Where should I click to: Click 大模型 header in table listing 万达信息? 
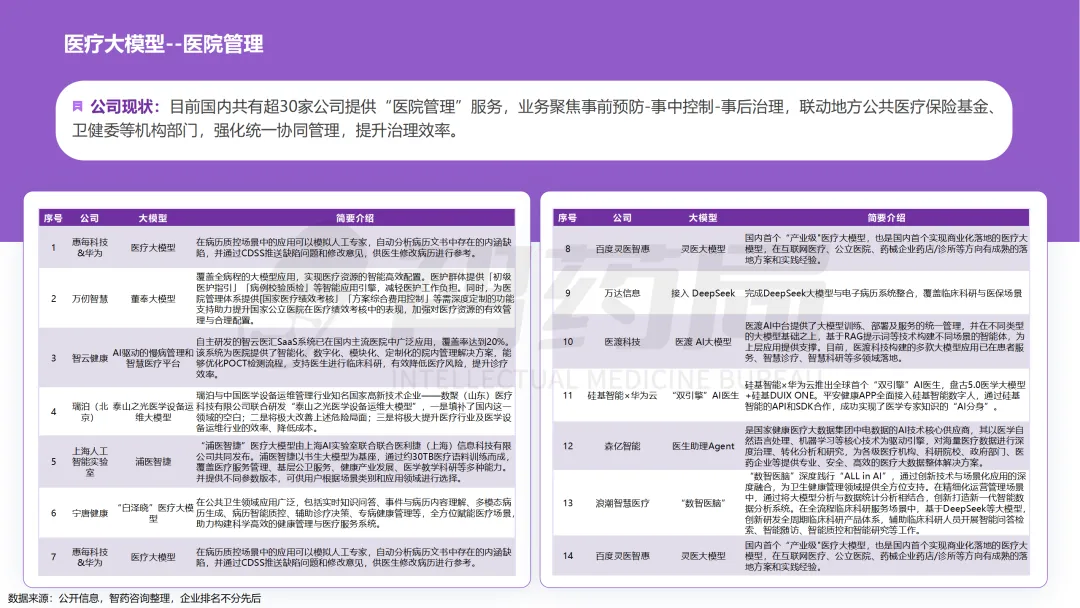(x=703, y=218)
